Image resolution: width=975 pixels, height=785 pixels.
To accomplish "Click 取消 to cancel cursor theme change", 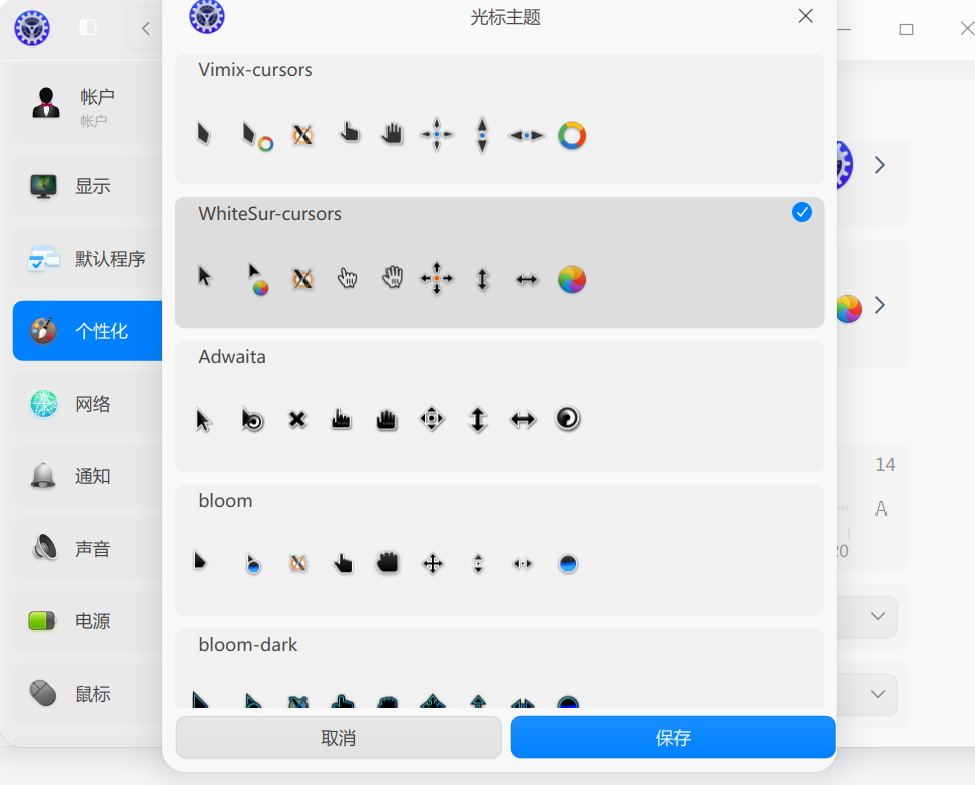I will tap(338, 738).
